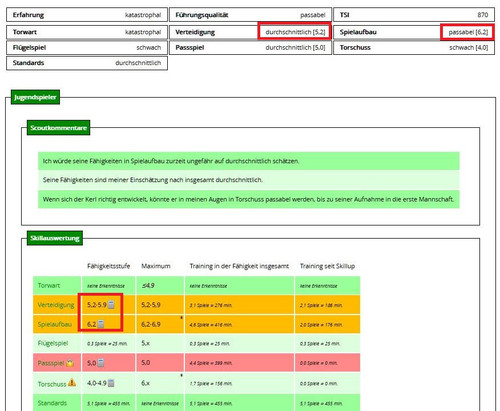500x411 pixels.
Task: Click the 'Training seit Skillup' column header
Action: click(327, 266)
